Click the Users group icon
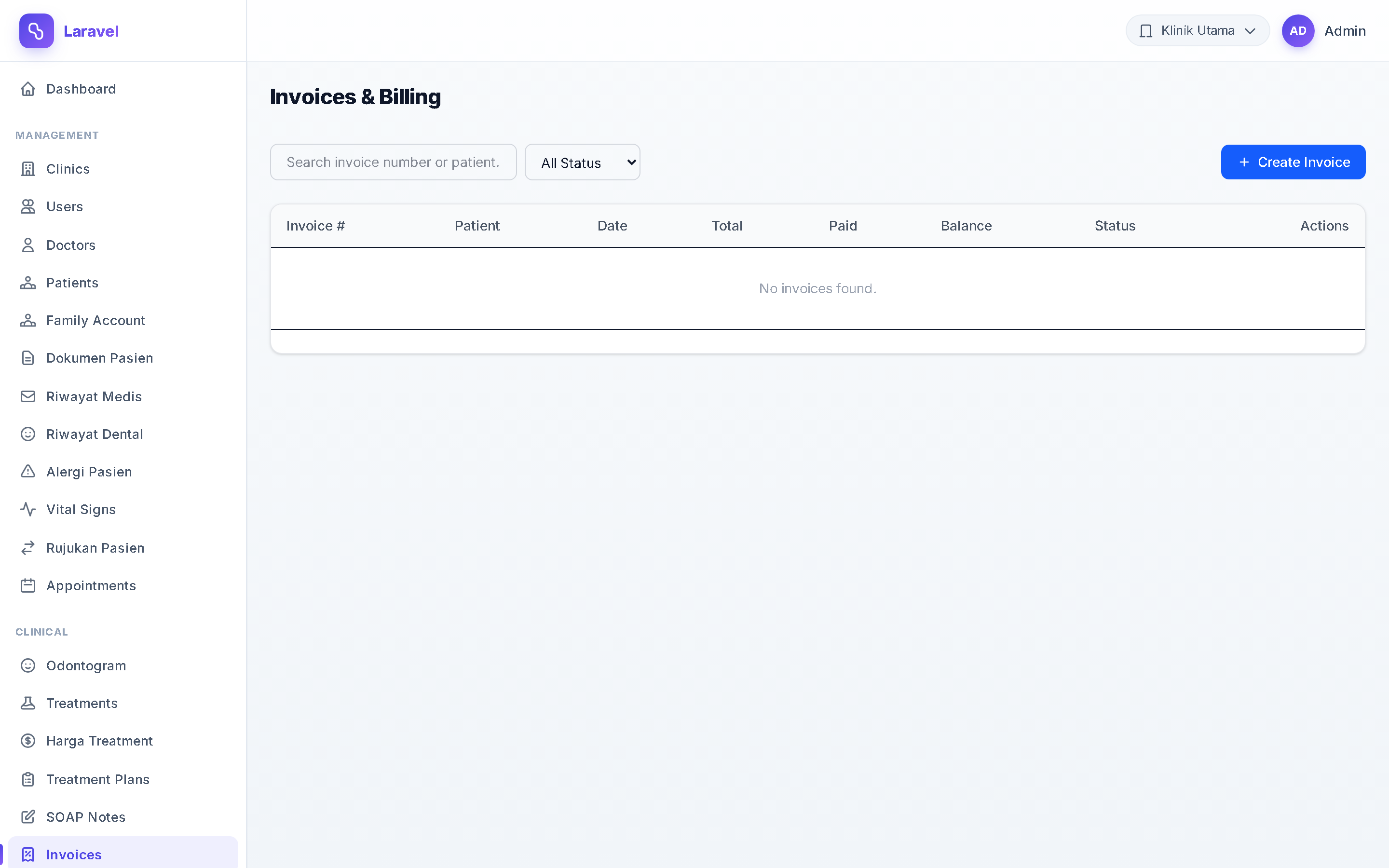 click(x=27, y=206)
